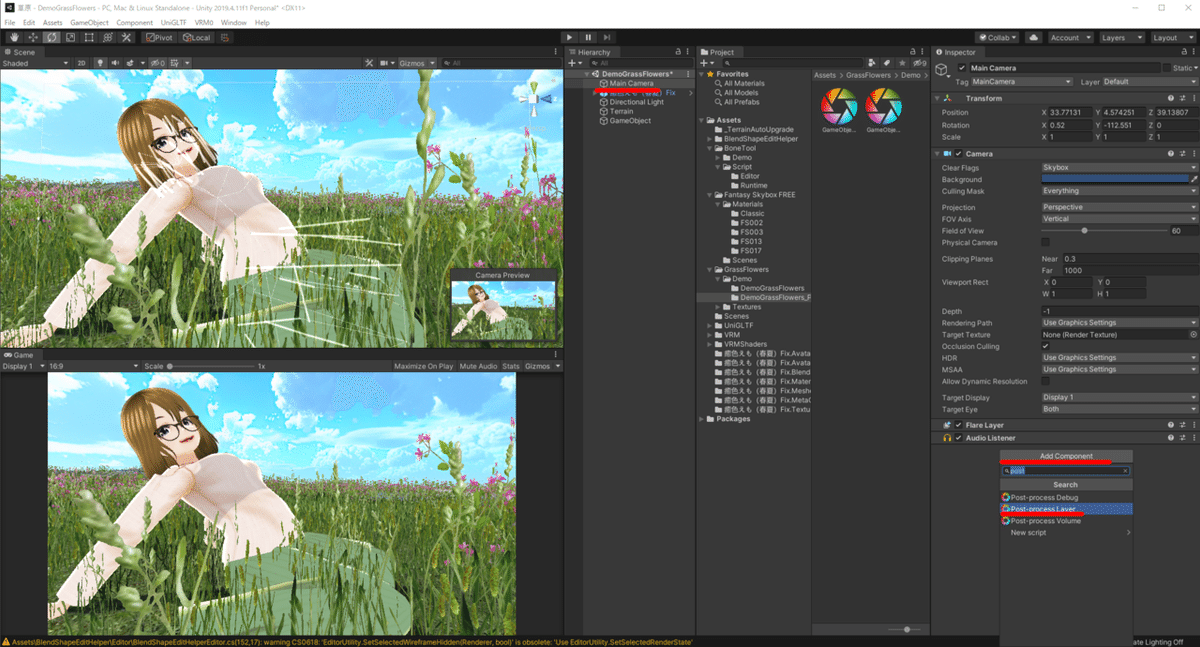Image resolution: width=1200 pixels, height=647 pixels.
Task: Toggle Flare Layer enabled checkbox
Action: point(958,425)
